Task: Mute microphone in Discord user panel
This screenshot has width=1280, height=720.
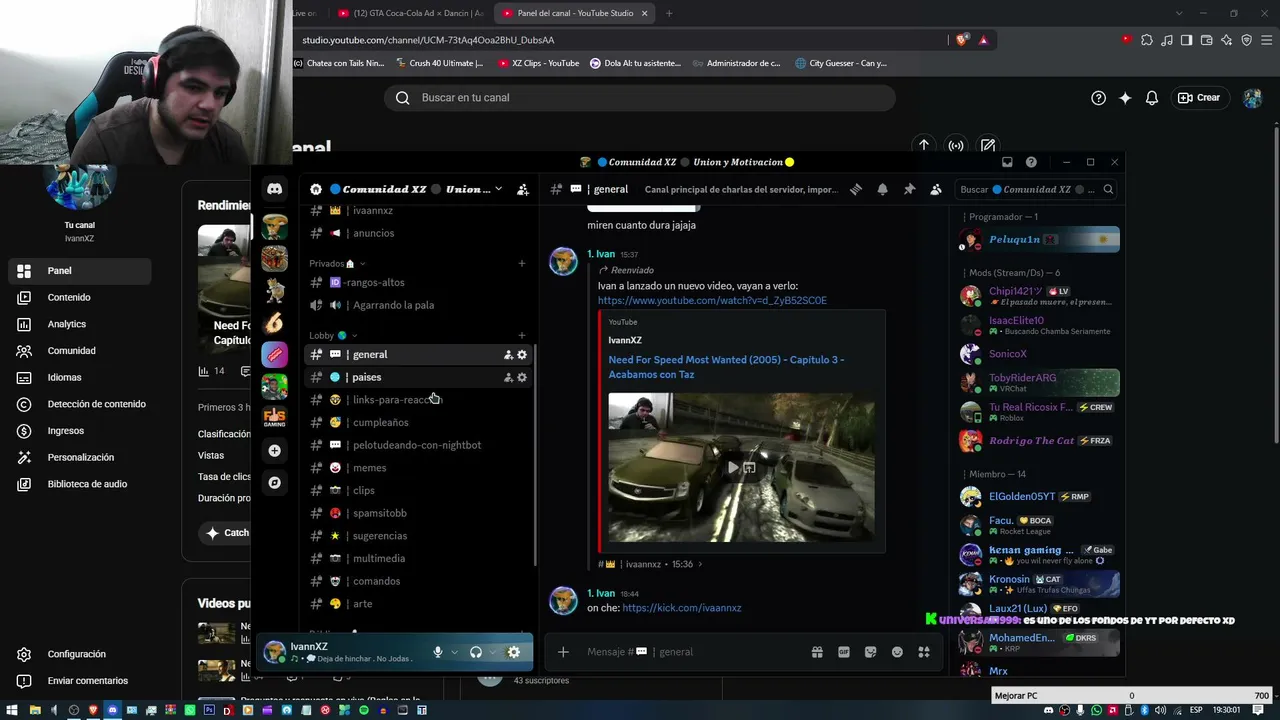Action: [437, 652]
